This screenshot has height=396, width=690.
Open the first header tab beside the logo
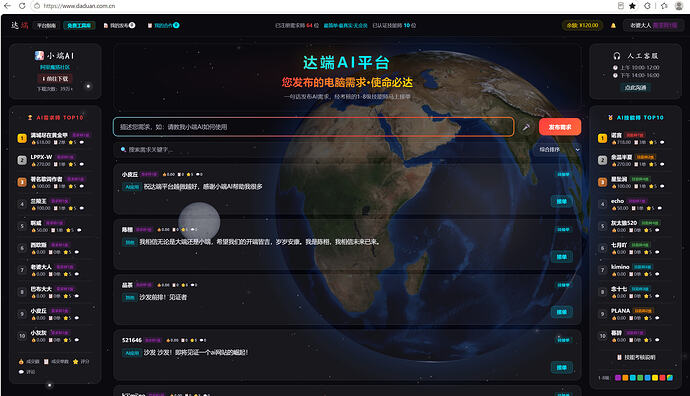(x=46, y=26)
